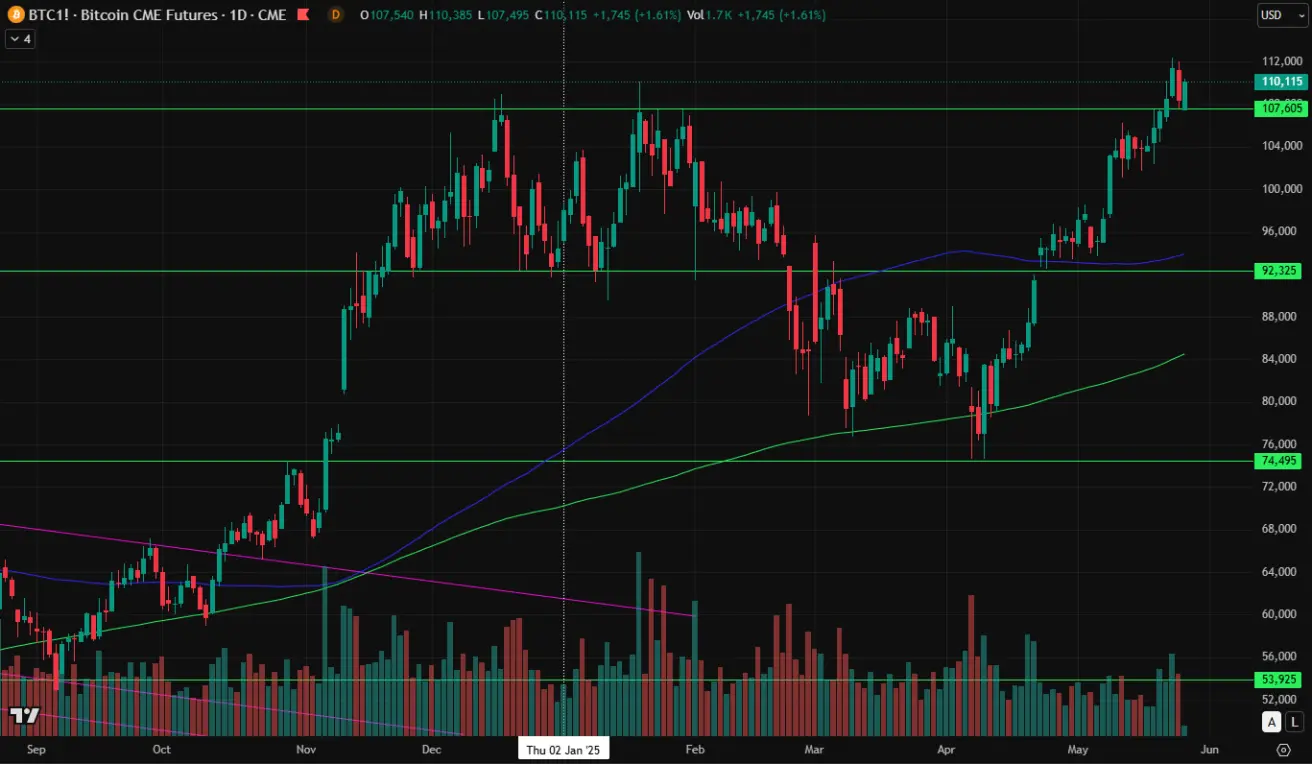Image resolution: width=1312 pixels, height=764 pixels.
Task: Click the 64,000 price axis label
Action: pyautogui.click(x=1281, y=572)
